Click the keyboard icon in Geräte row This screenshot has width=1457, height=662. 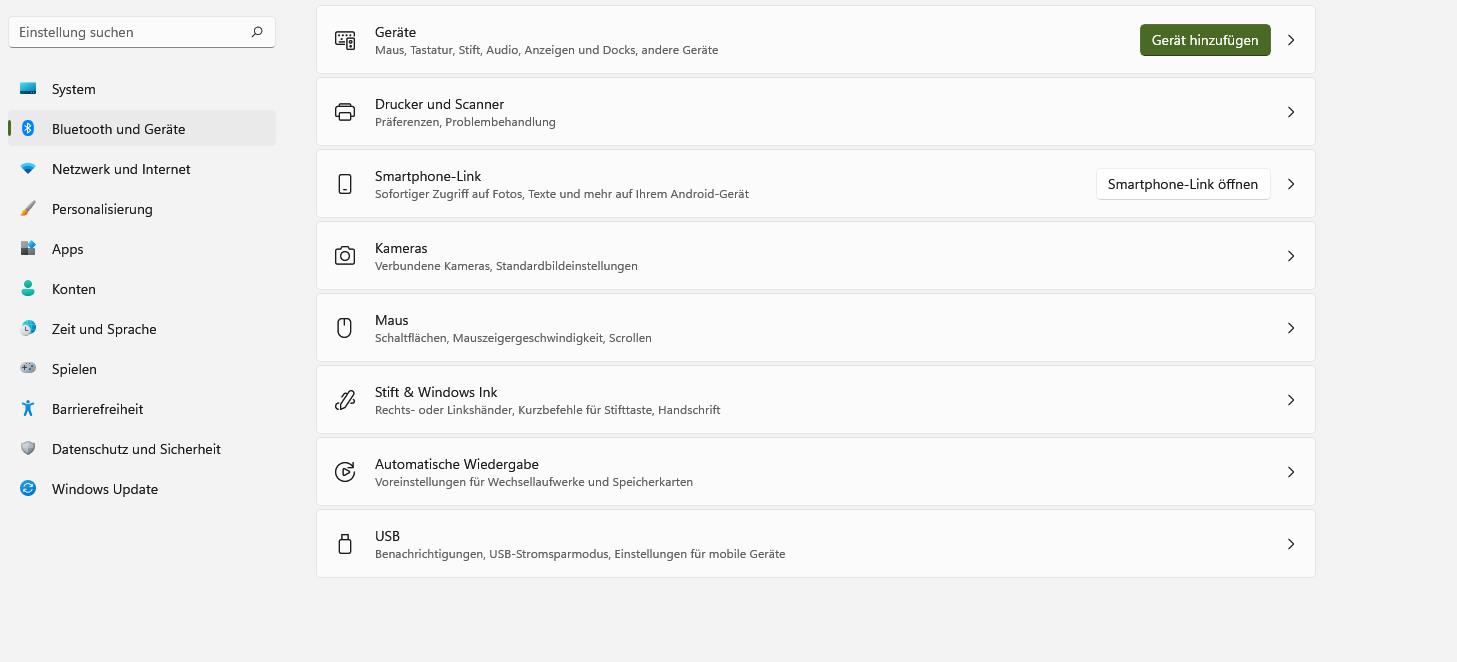click(x=345, y=40)
